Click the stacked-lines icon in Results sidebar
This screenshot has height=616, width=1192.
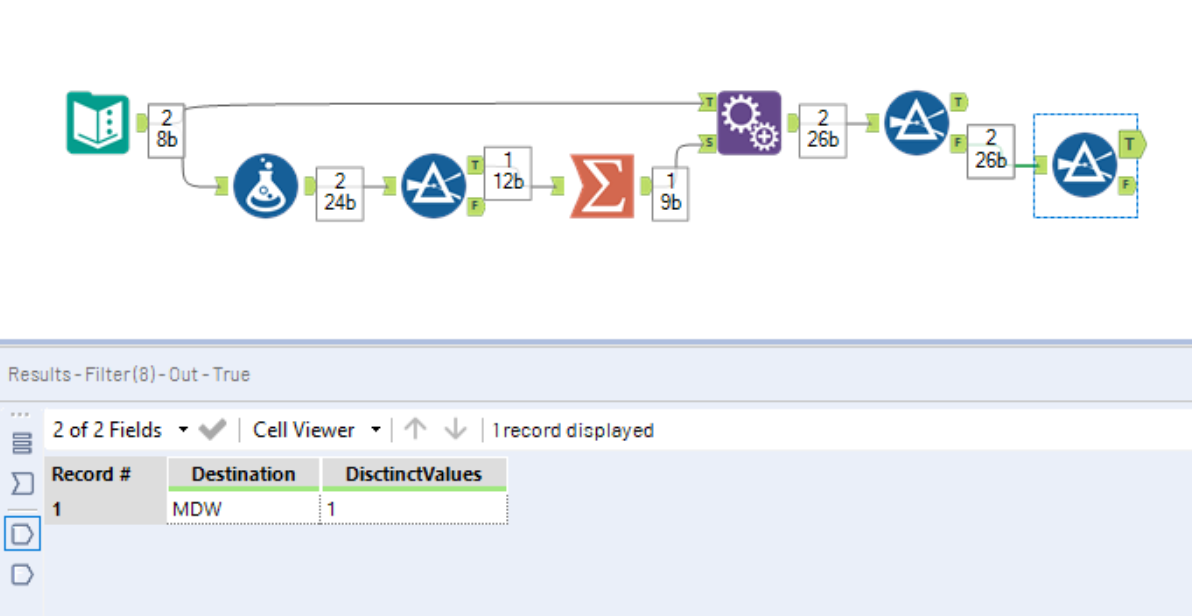pos(22,443)
